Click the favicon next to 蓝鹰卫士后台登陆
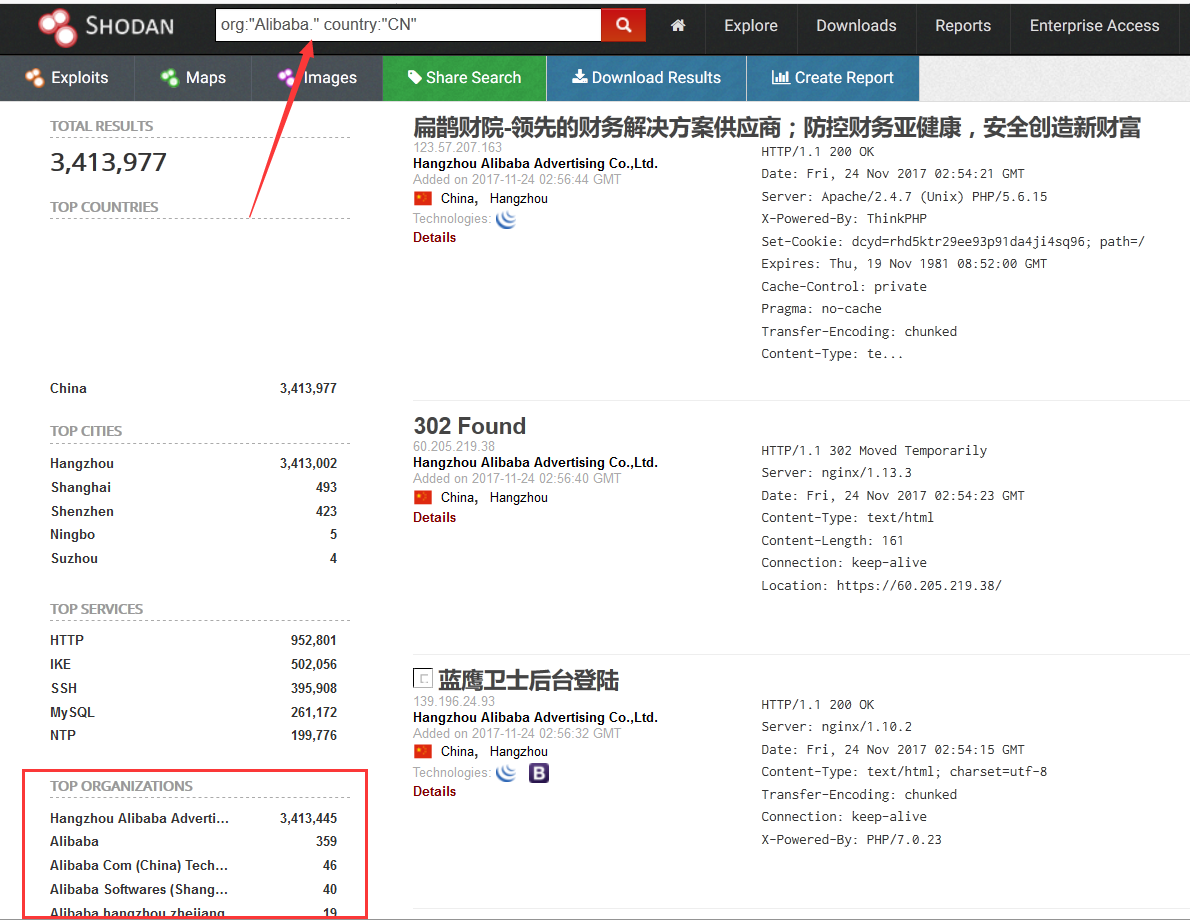This screenshot has height=920, width=1190. point(423,678)
